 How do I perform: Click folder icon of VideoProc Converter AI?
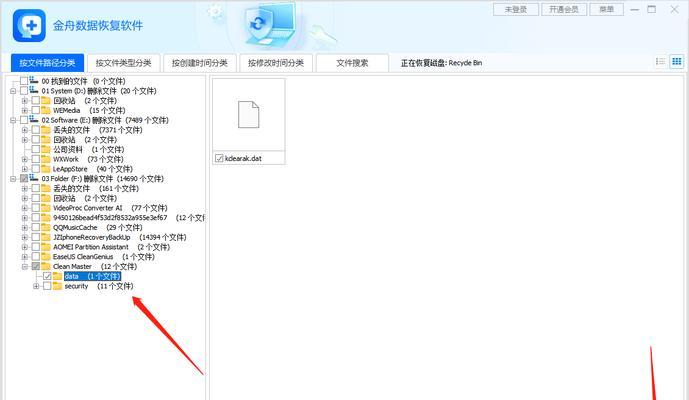click(46, 208)
